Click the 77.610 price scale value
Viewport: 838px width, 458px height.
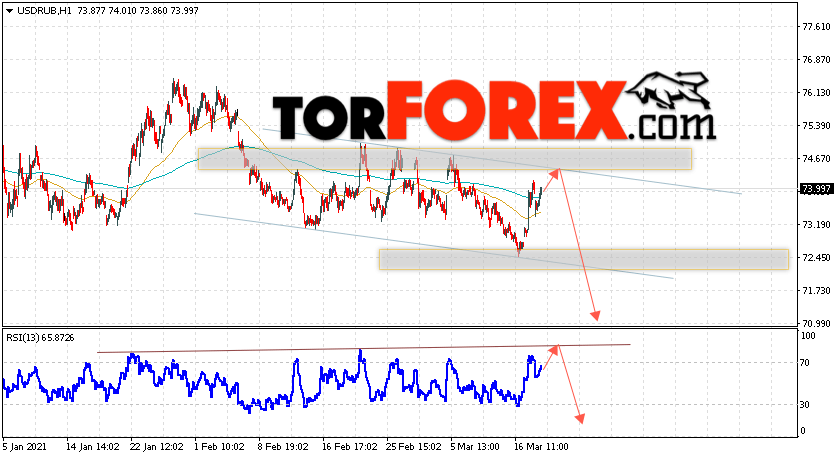coord(817,27)
